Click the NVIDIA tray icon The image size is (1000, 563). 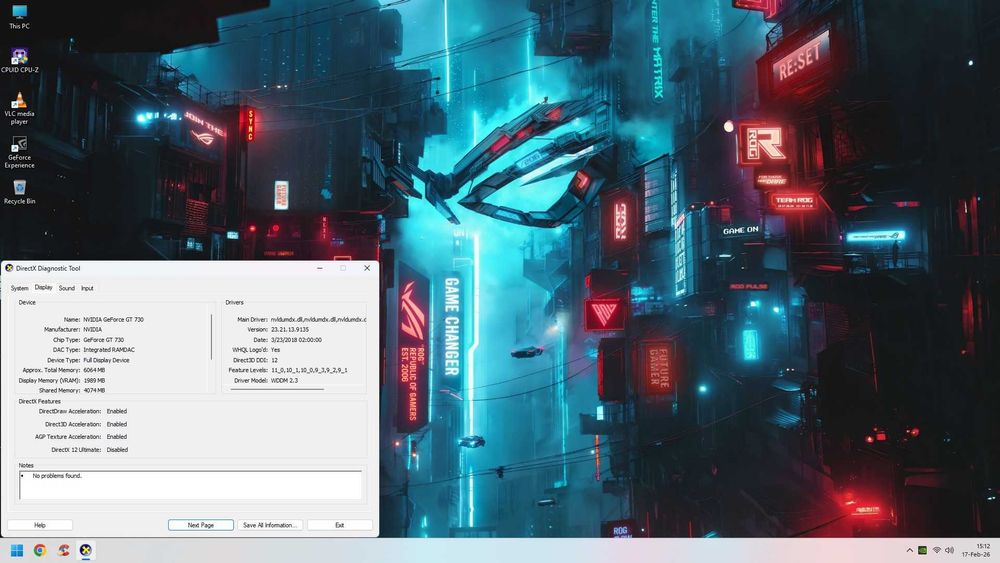(922, 550)
